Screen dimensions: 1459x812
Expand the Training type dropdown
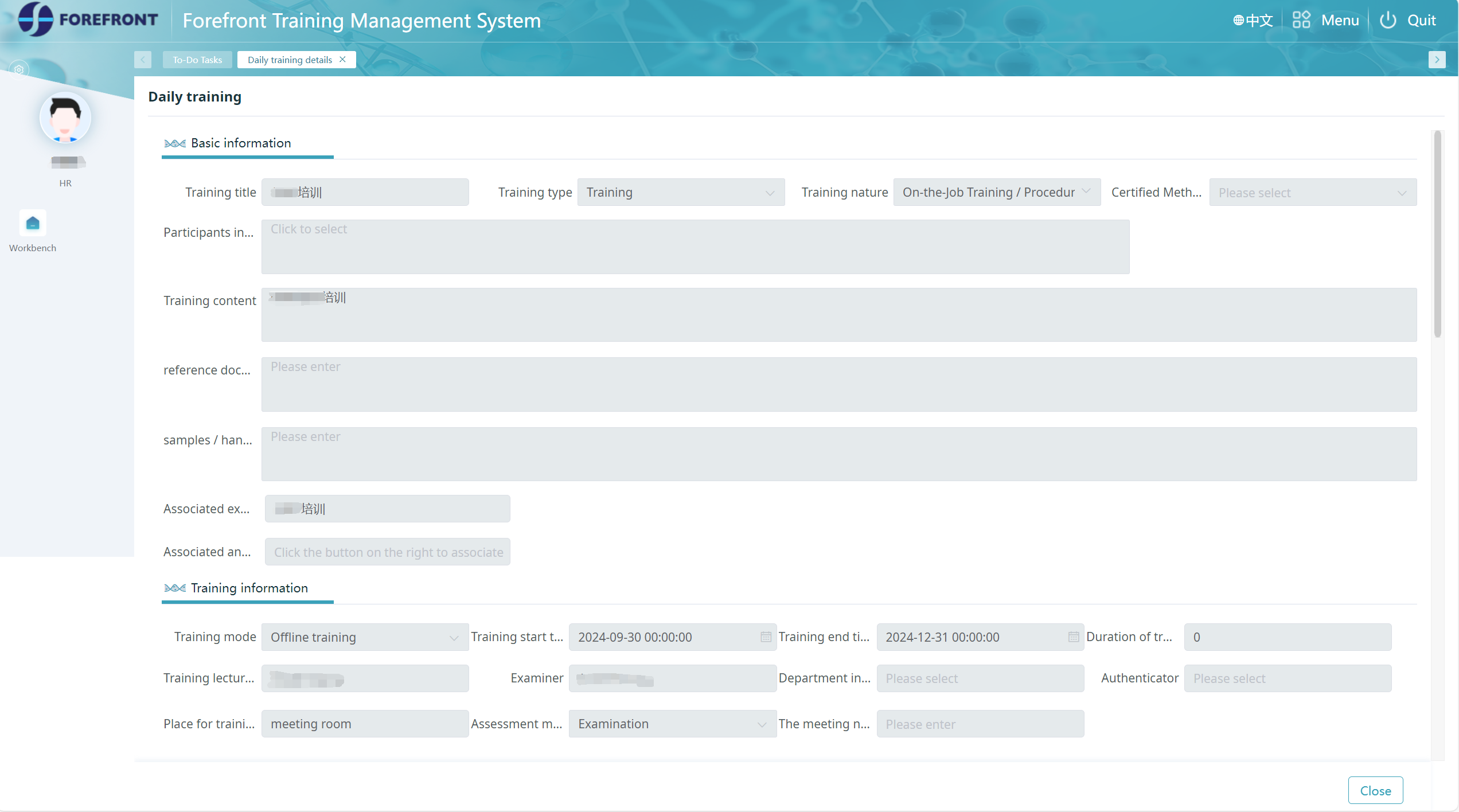pos(770,193)
